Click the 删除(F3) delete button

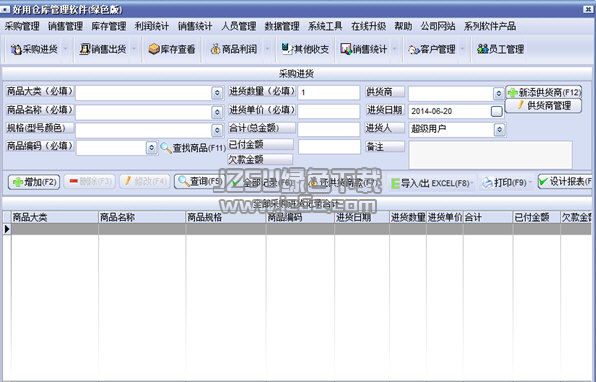[89, 181]
